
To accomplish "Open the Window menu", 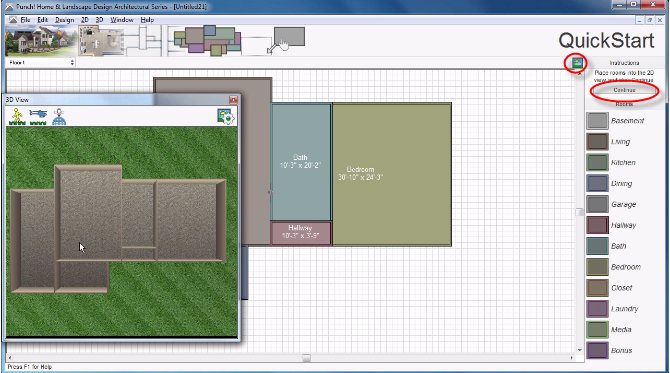I will tap(122, 20).
